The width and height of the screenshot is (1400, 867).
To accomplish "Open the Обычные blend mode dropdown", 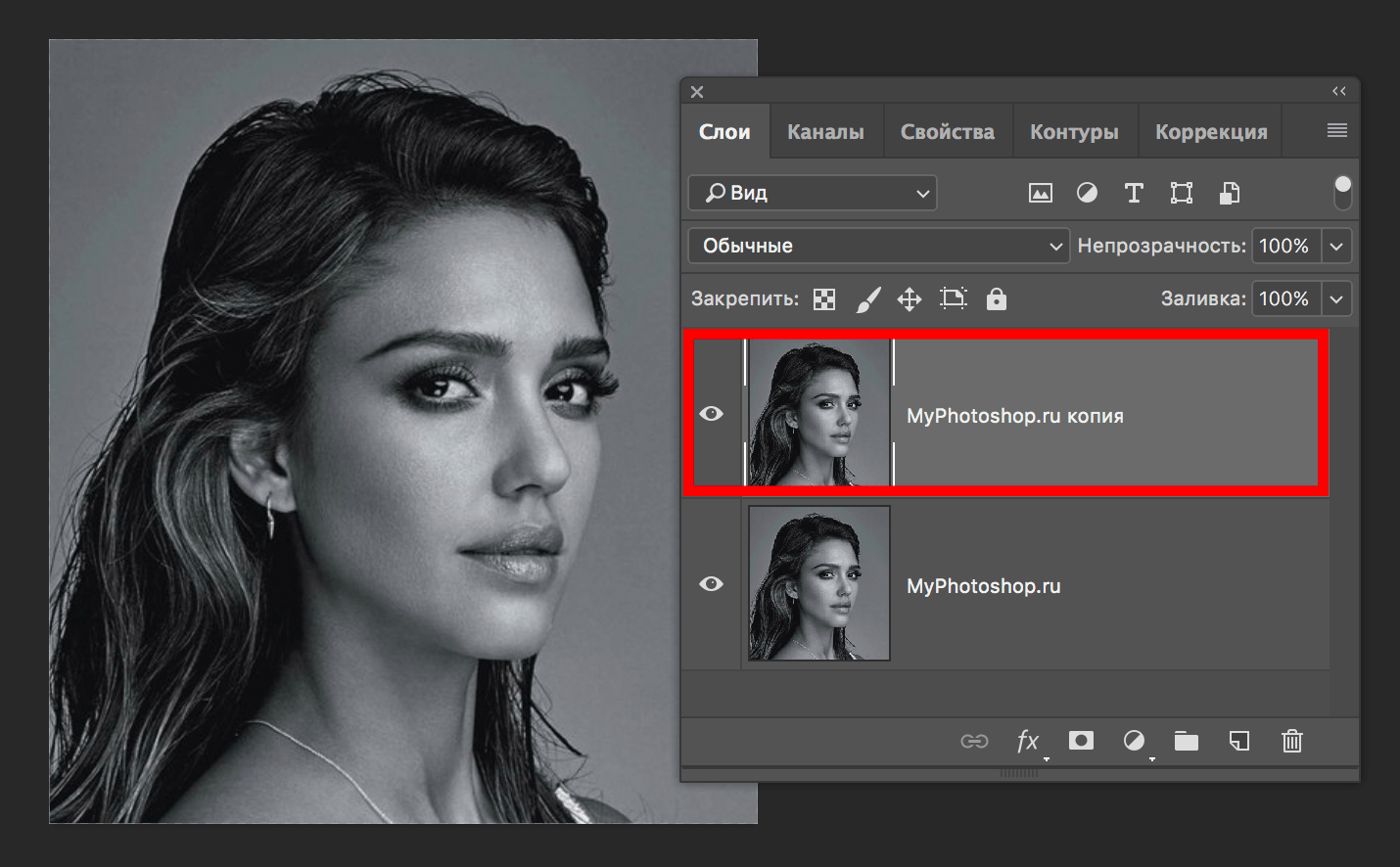I will (x=877, y=246).
